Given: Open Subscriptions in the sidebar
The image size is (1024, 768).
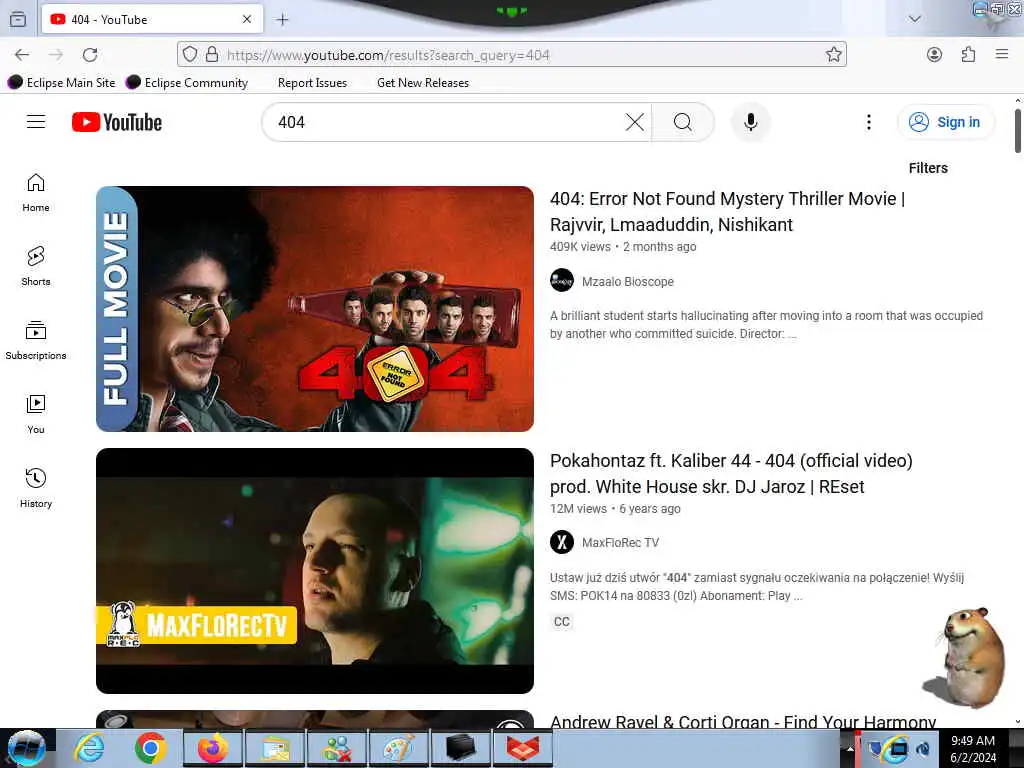Looking at the screenshot, I should [36, 340].
